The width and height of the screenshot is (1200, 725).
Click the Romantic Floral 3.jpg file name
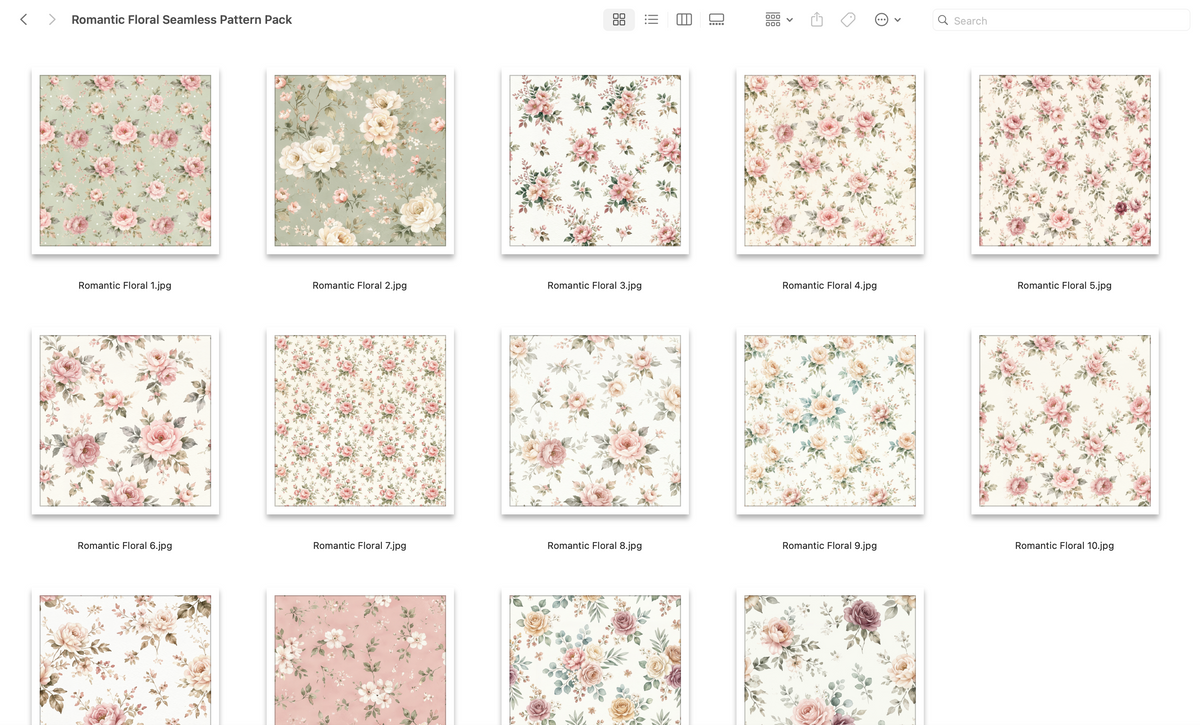(x=595, y=286)
